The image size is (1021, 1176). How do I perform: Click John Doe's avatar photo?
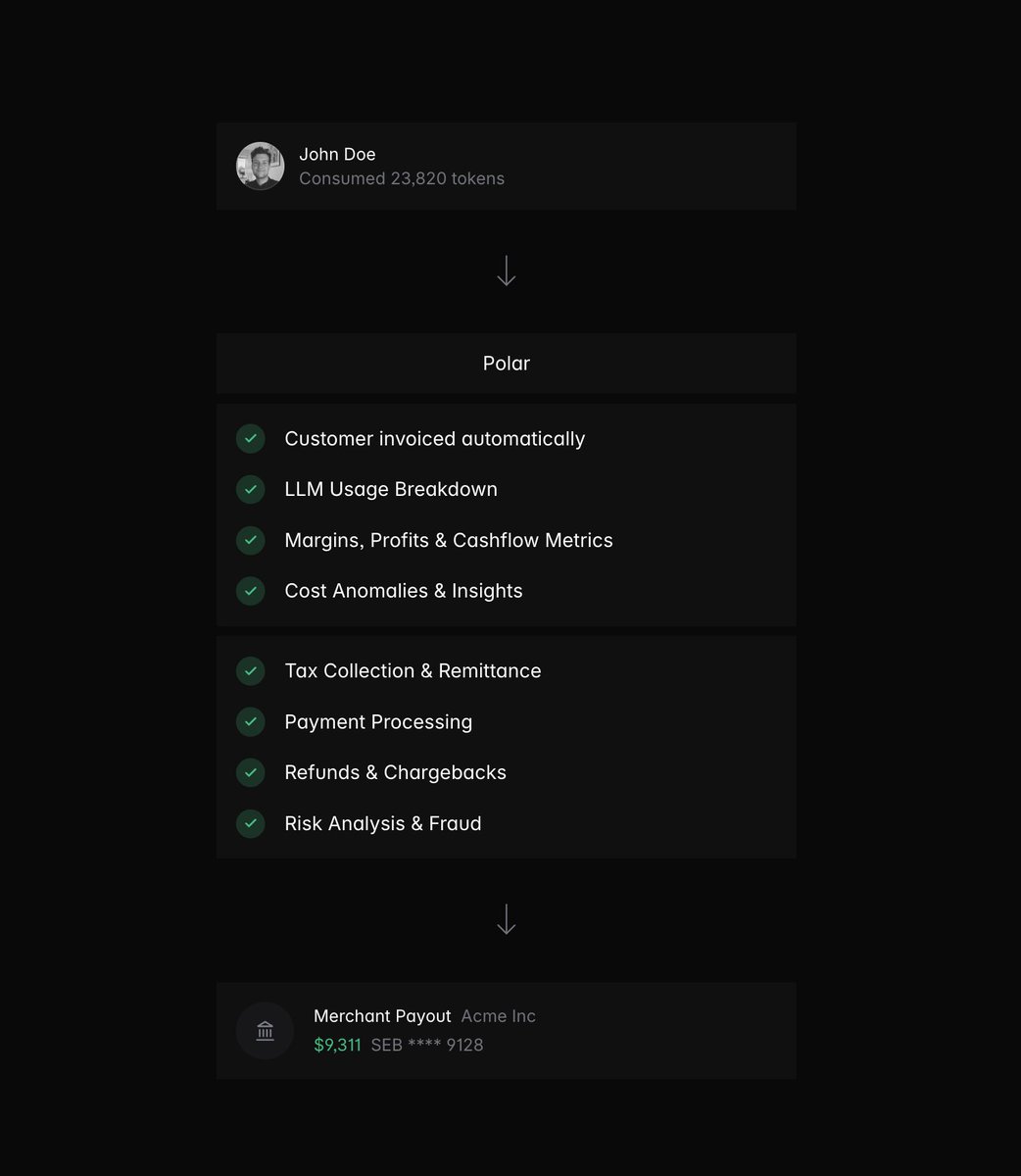260,166
